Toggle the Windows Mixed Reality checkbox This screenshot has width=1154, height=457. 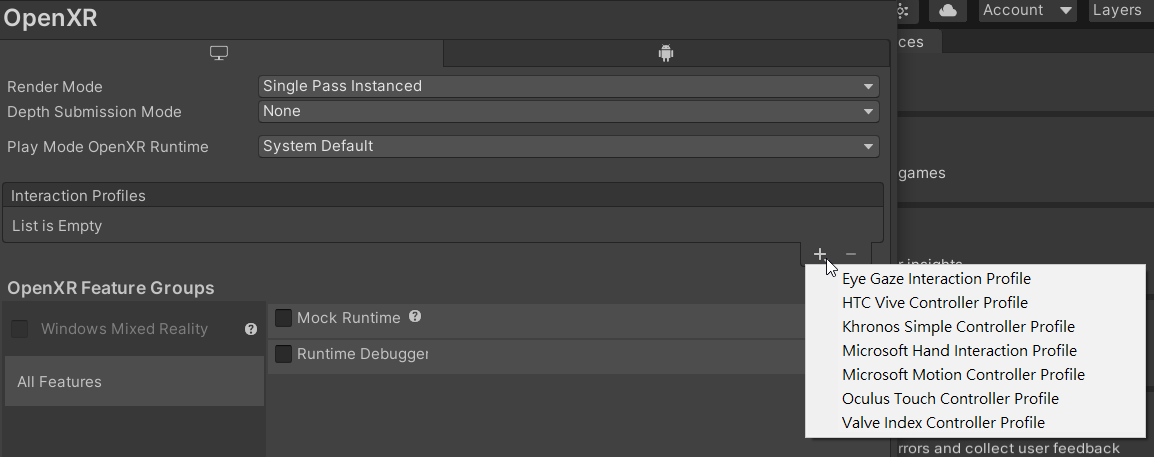(20, 329)
